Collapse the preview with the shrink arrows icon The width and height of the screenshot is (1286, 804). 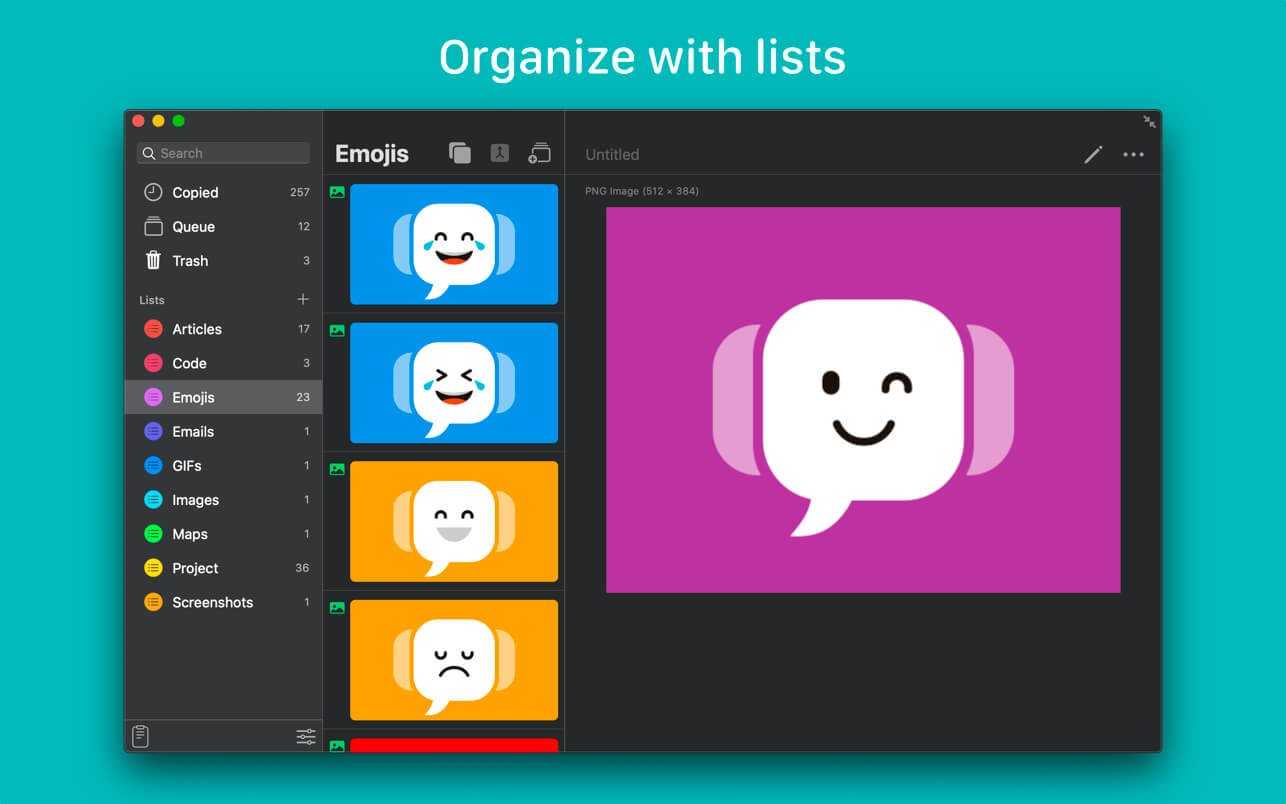[x=1149, y=121]
